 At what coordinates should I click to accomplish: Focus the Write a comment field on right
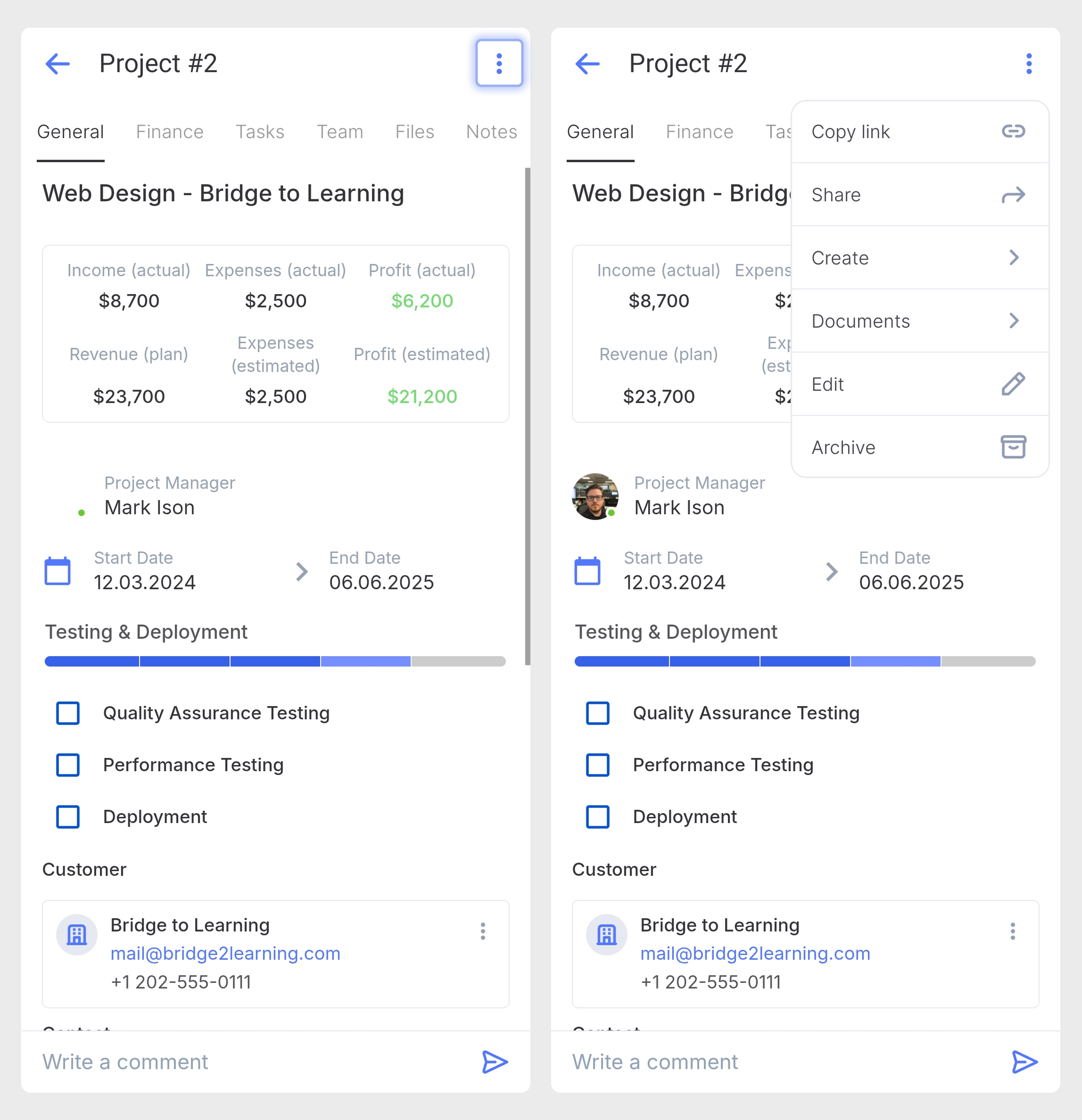tap(783, 1062)
